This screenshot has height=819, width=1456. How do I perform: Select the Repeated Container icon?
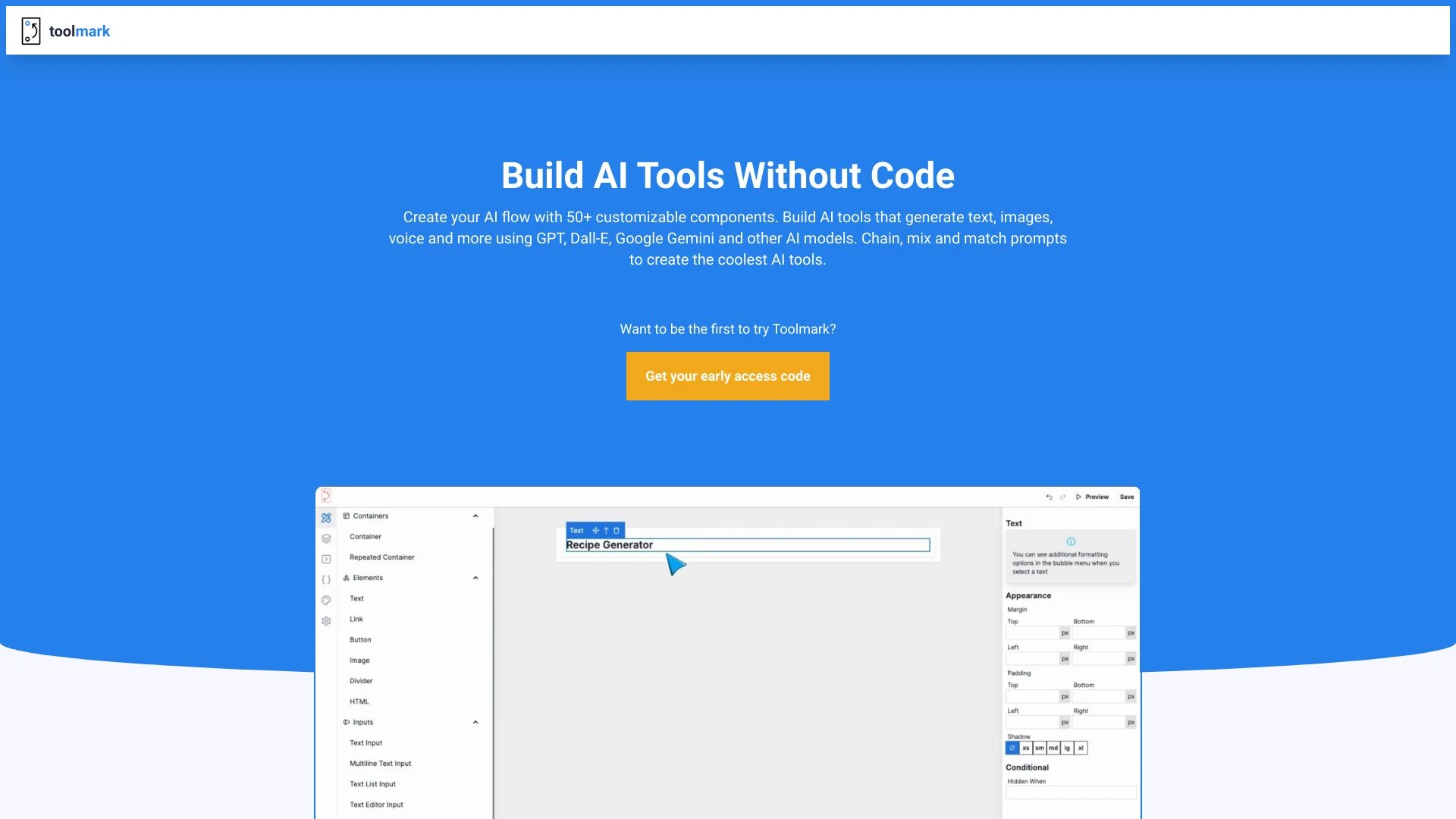tap(326, 558)
